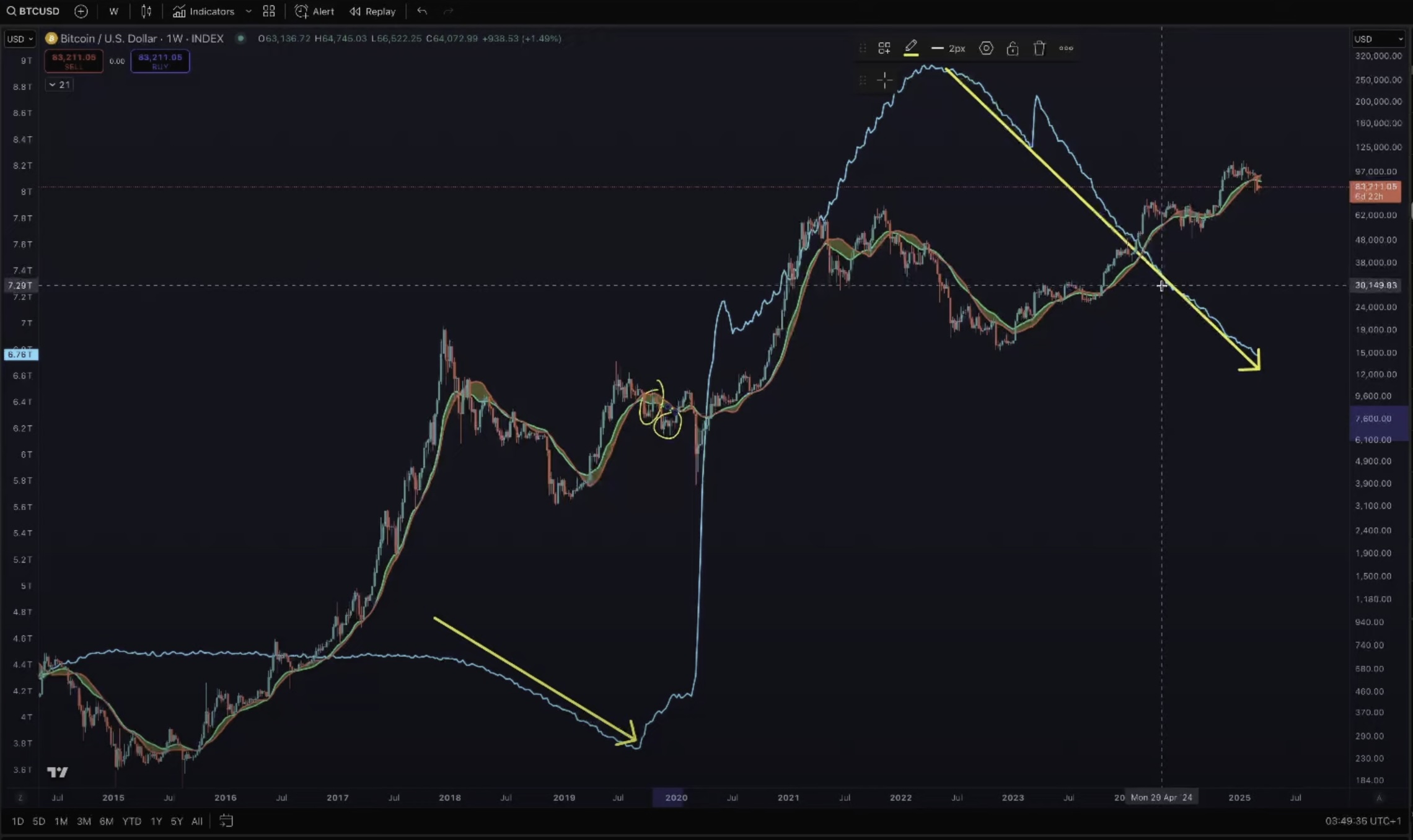The width and height of the screenshot is (1413, 840).
Task: Open symbol search for BTCUSD
Action: pos(33,11)
